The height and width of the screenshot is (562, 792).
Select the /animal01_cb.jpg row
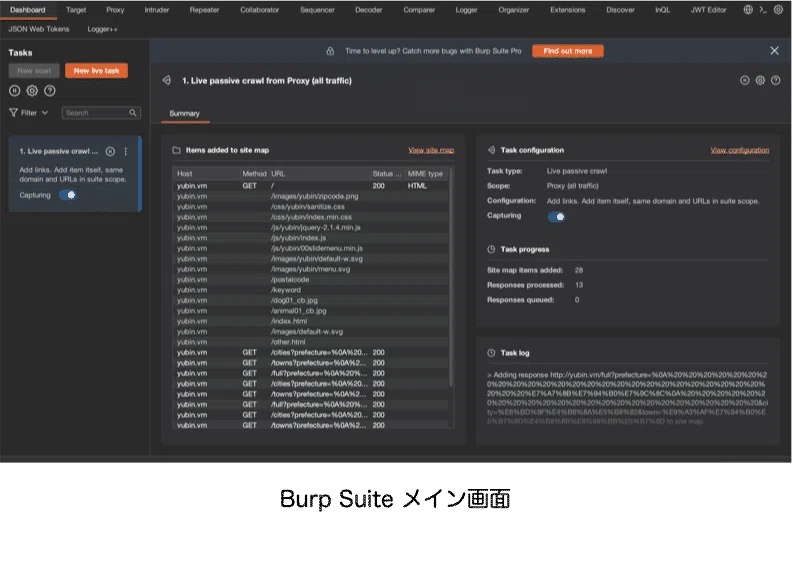[x=310, y=311]
